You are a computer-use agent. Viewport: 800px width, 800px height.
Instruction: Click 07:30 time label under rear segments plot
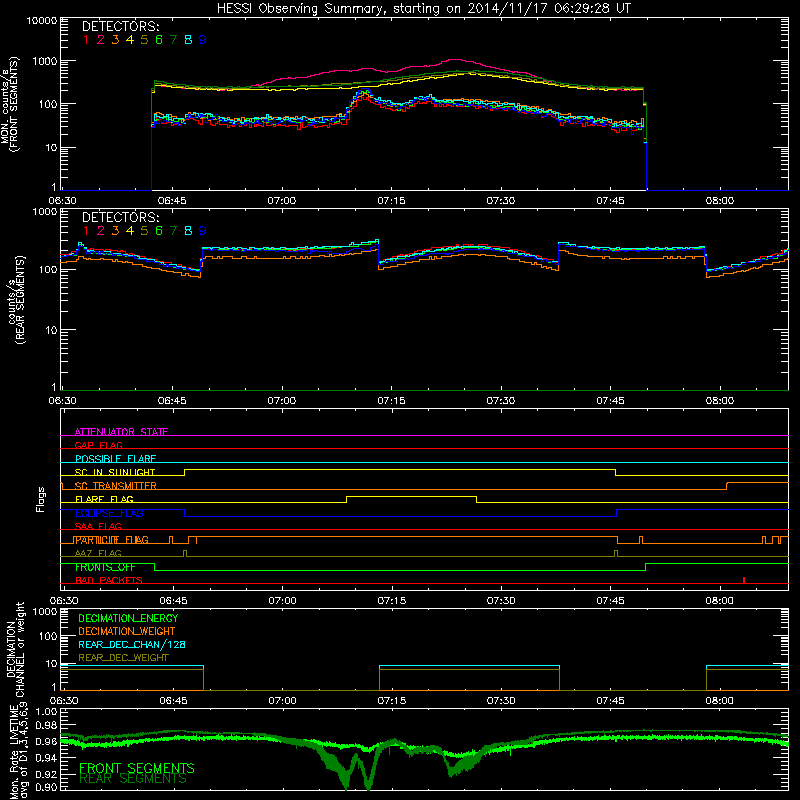pos(501,401)
